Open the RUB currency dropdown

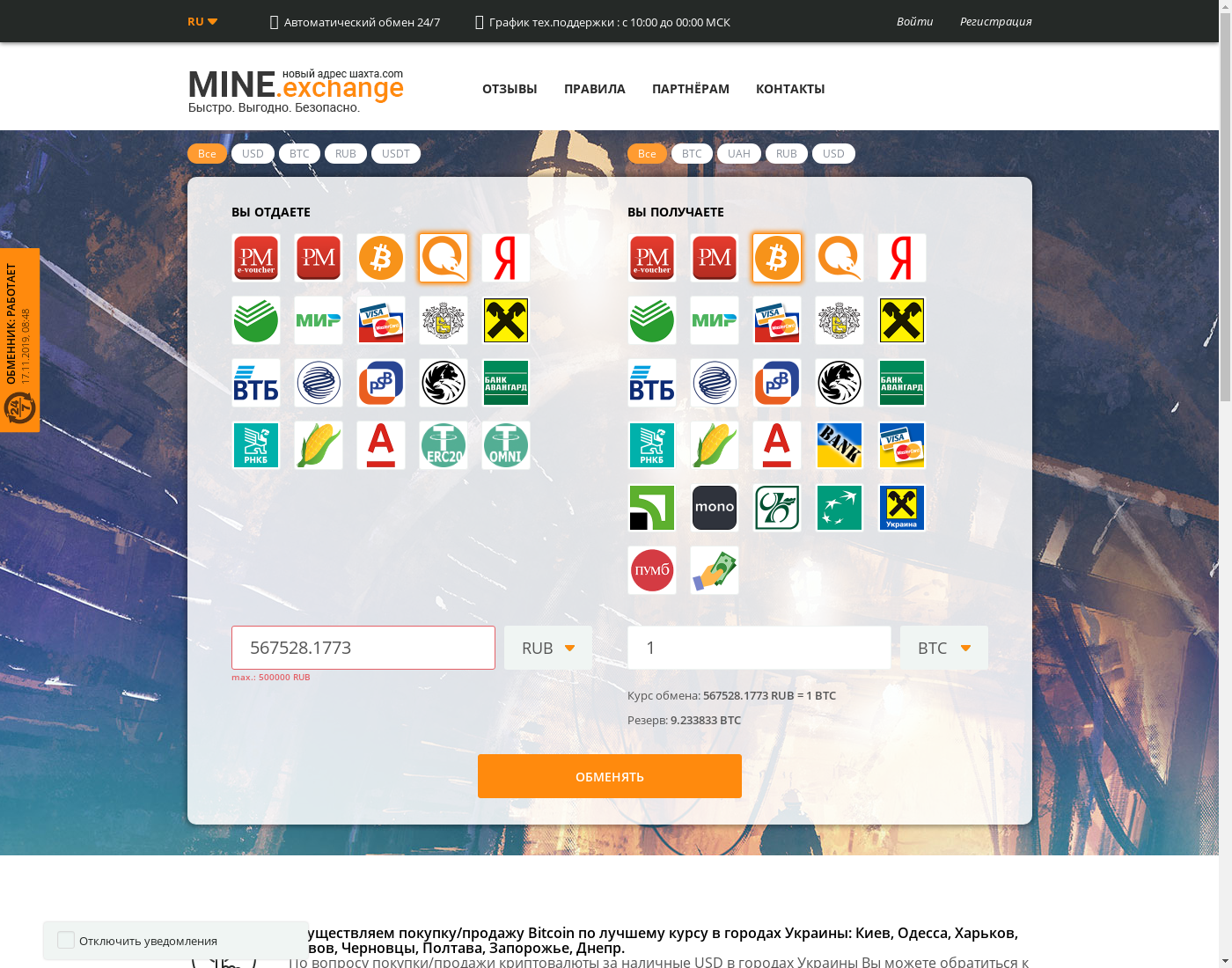(x=548, y=648)
